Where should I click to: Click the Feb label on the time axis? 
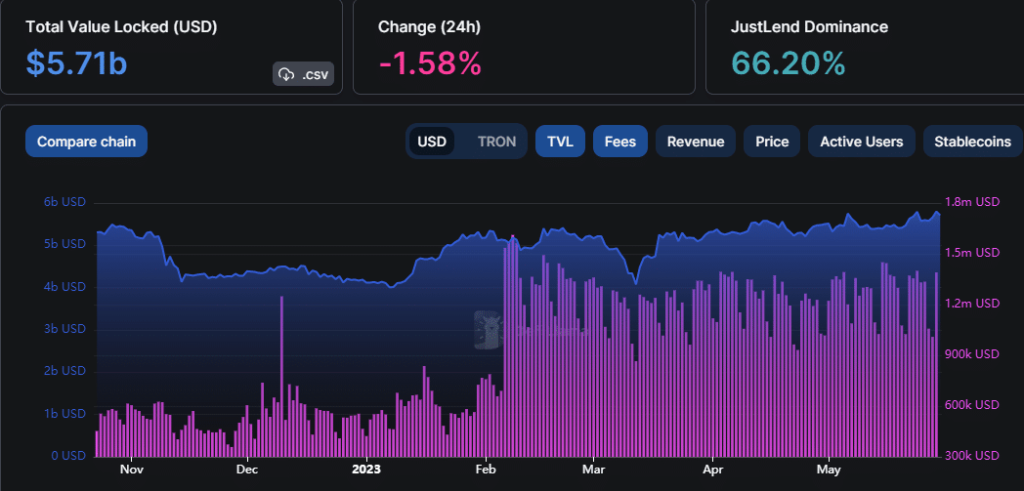(486, 469)
